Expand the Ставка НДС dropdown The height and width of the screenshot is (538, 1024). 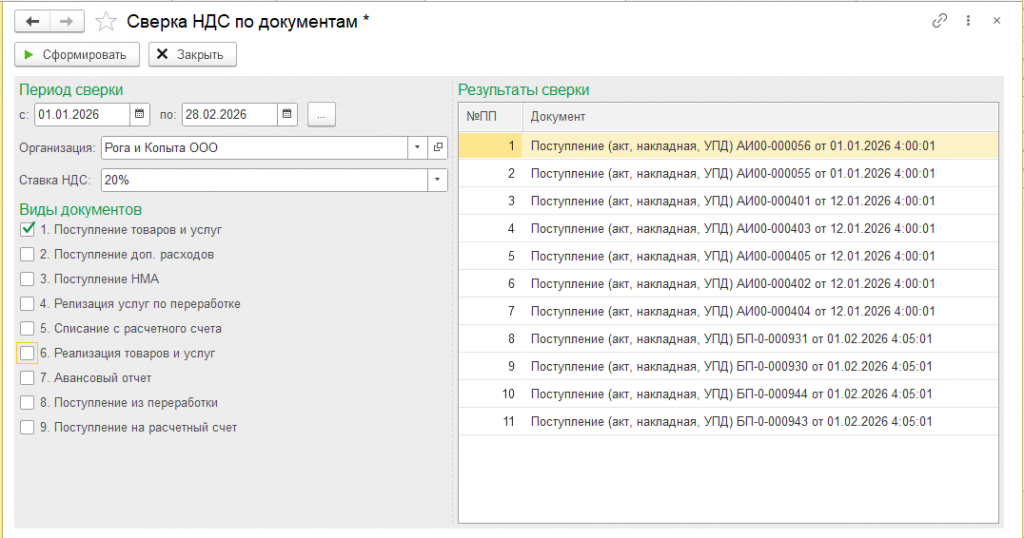coord(437,180)
